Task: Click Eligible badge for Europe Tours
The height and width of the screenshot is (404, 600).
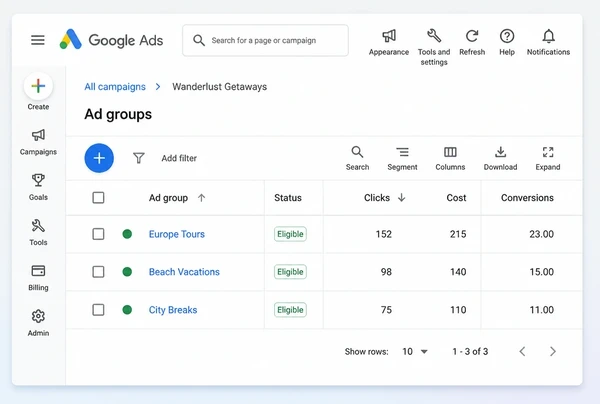Action: coord(290,234)
